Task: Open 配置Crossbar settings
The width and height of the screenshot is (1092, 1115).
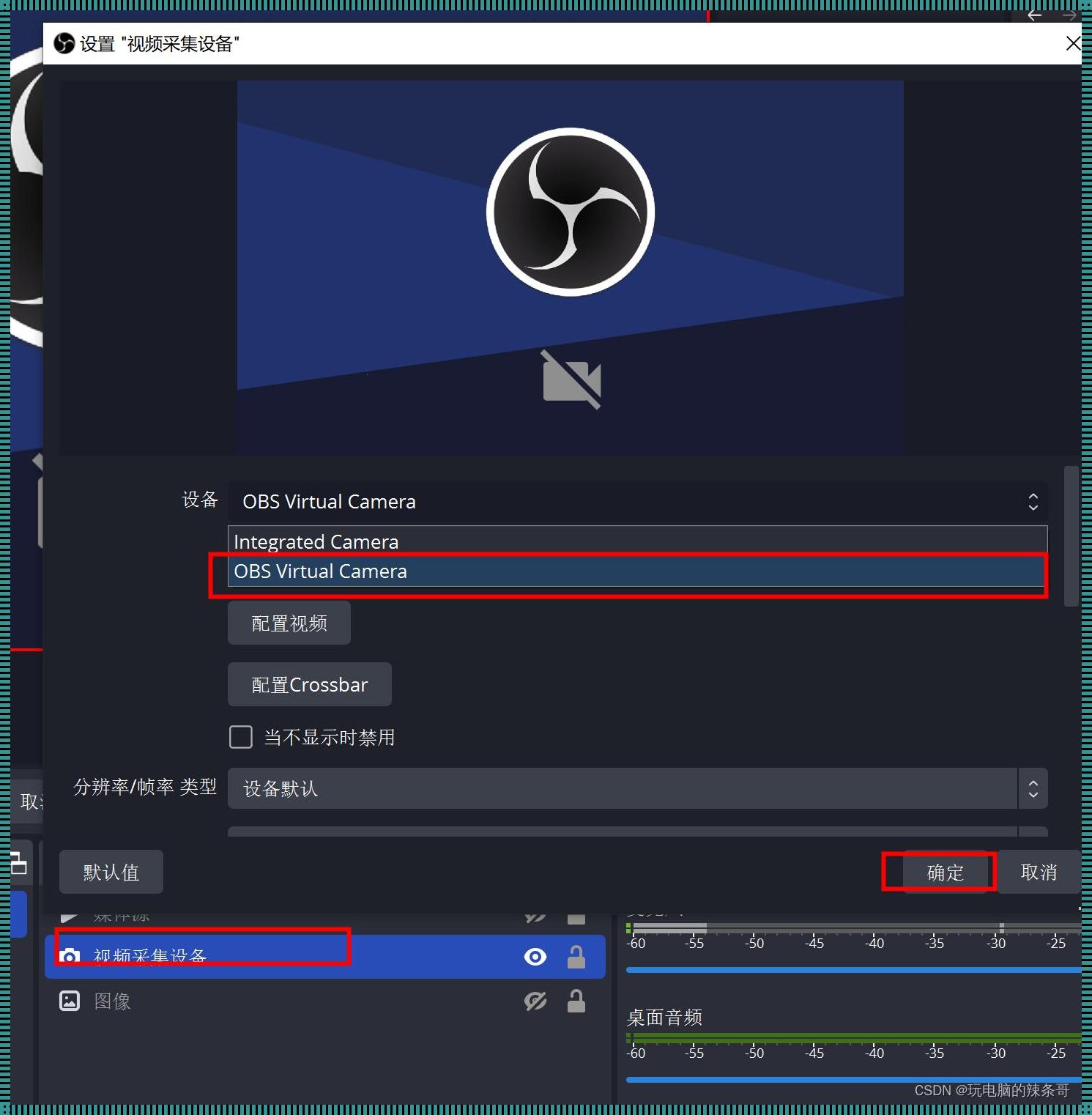Action: point(310,685)
